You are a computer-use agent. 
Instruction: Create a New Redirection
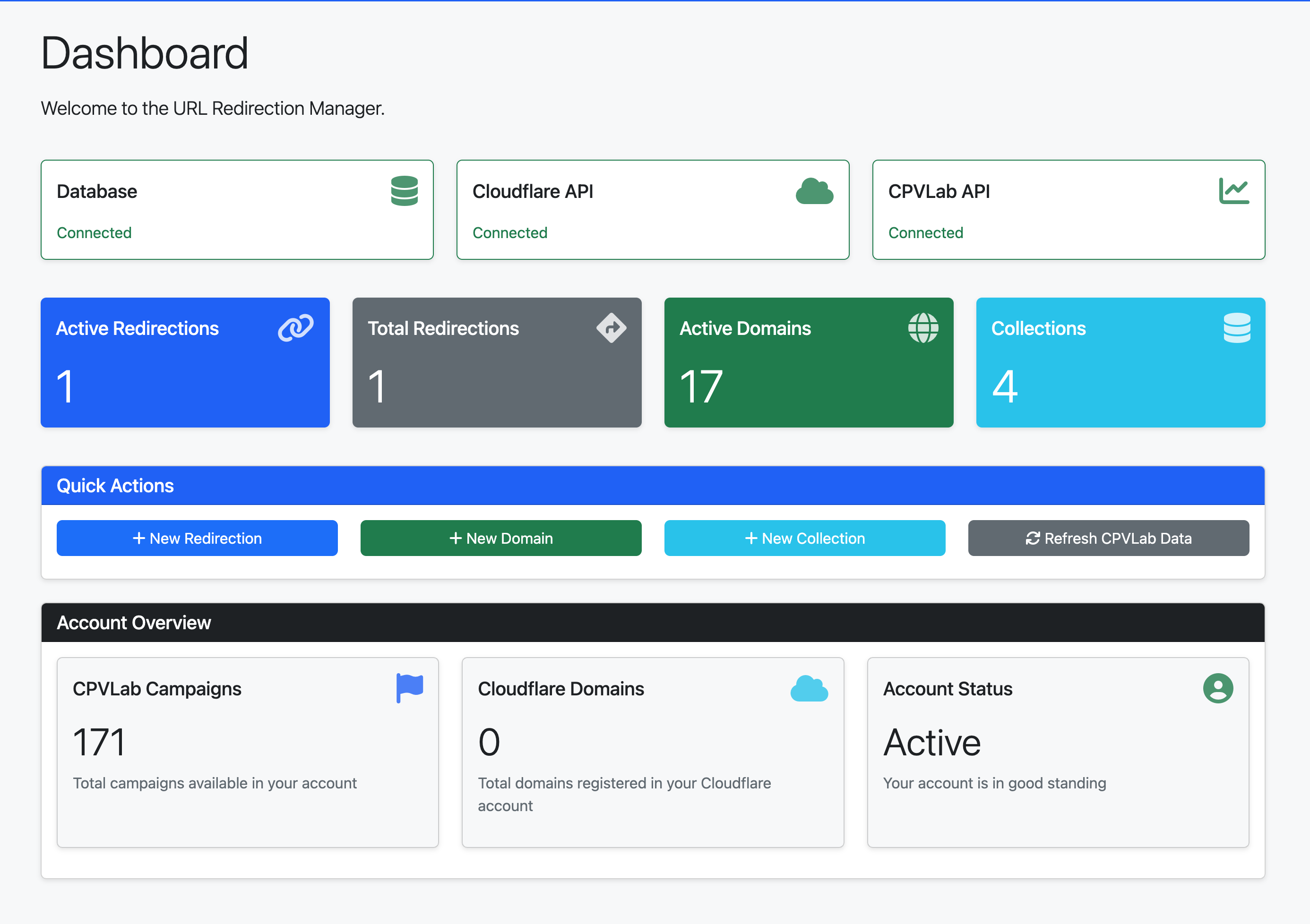tap(197, 538)
